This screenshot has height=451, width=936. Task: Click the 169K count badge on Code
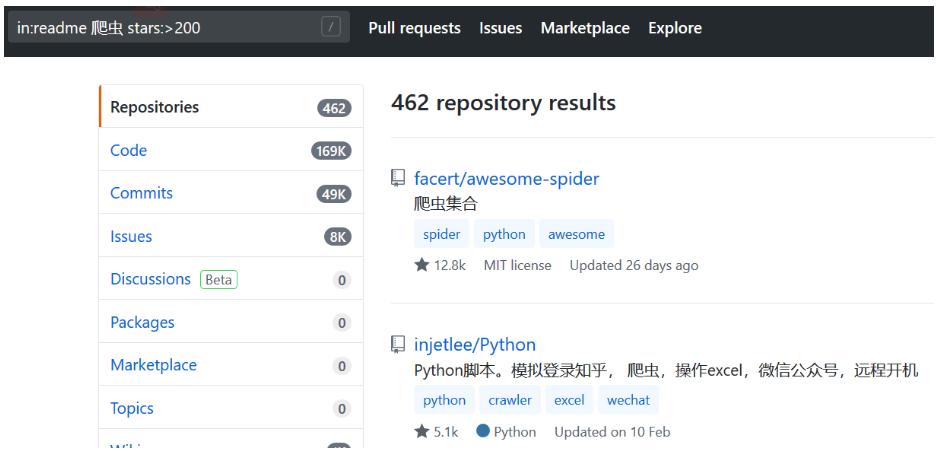coord(331,151)
